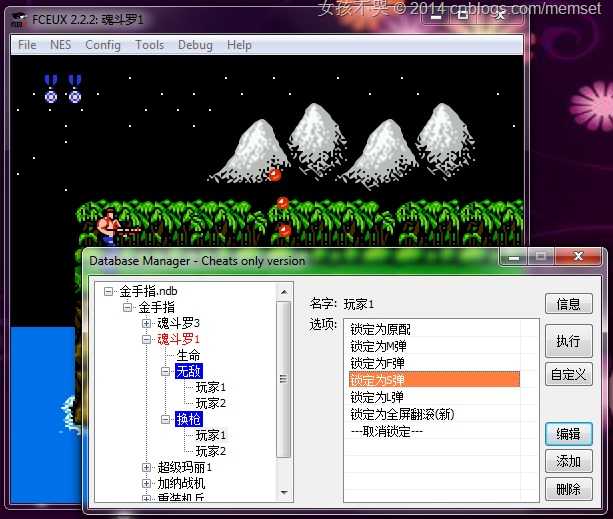Click the 删除 button
Screen dimensions: 613x519
568,489
